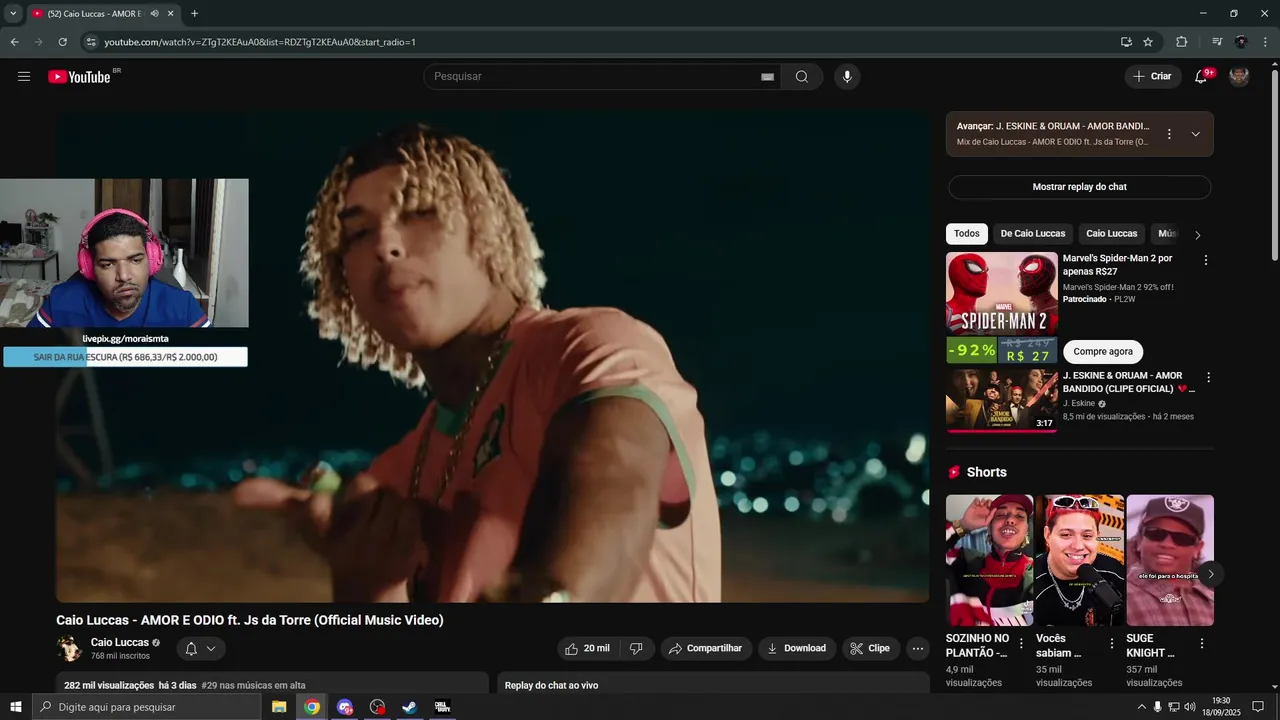Dislike the video
The image size is (1280, 720).
click(x=636, y=648)
